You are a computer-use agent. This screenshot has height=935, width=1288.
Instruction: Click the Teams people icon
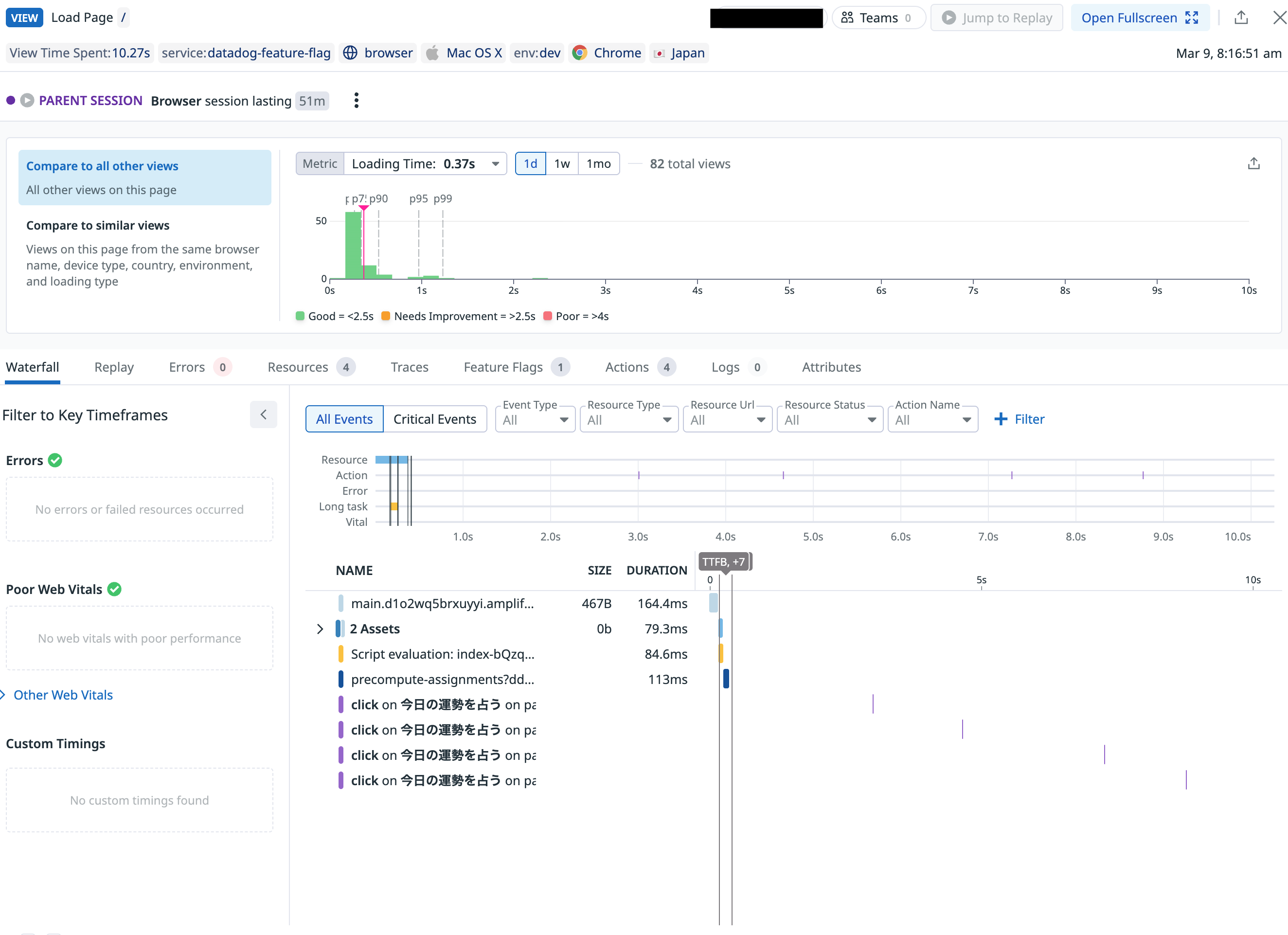[847, 18]
